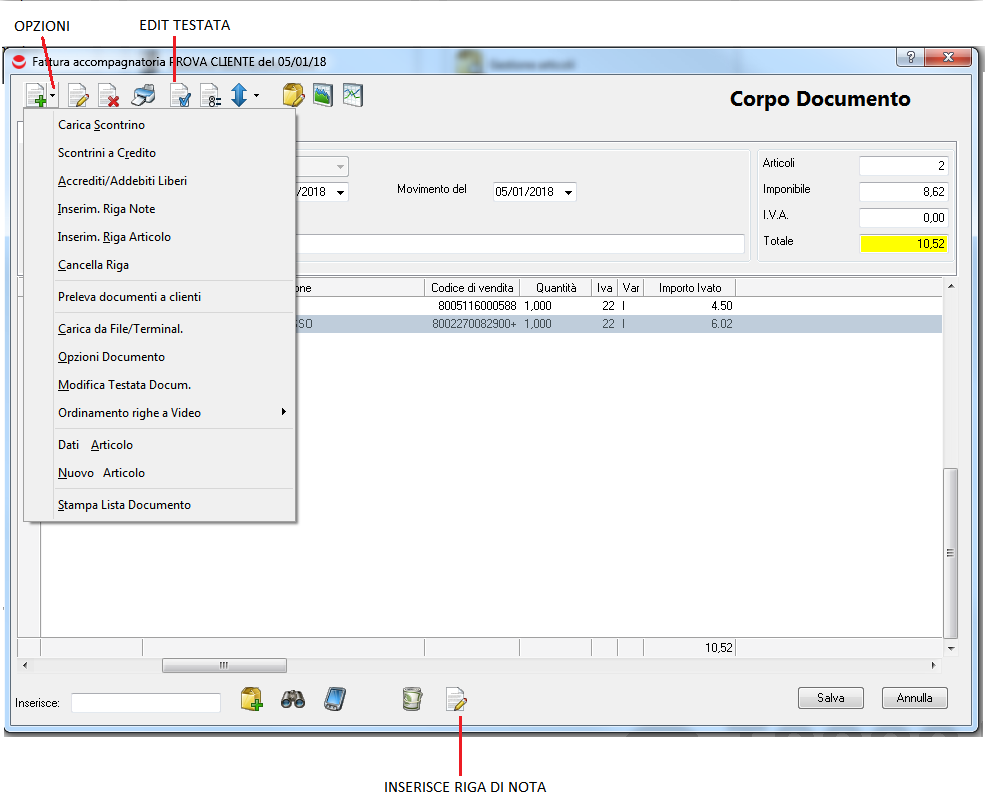Select Carica Scontrino from the menu
Screen dimensions: 985x803
101,125
